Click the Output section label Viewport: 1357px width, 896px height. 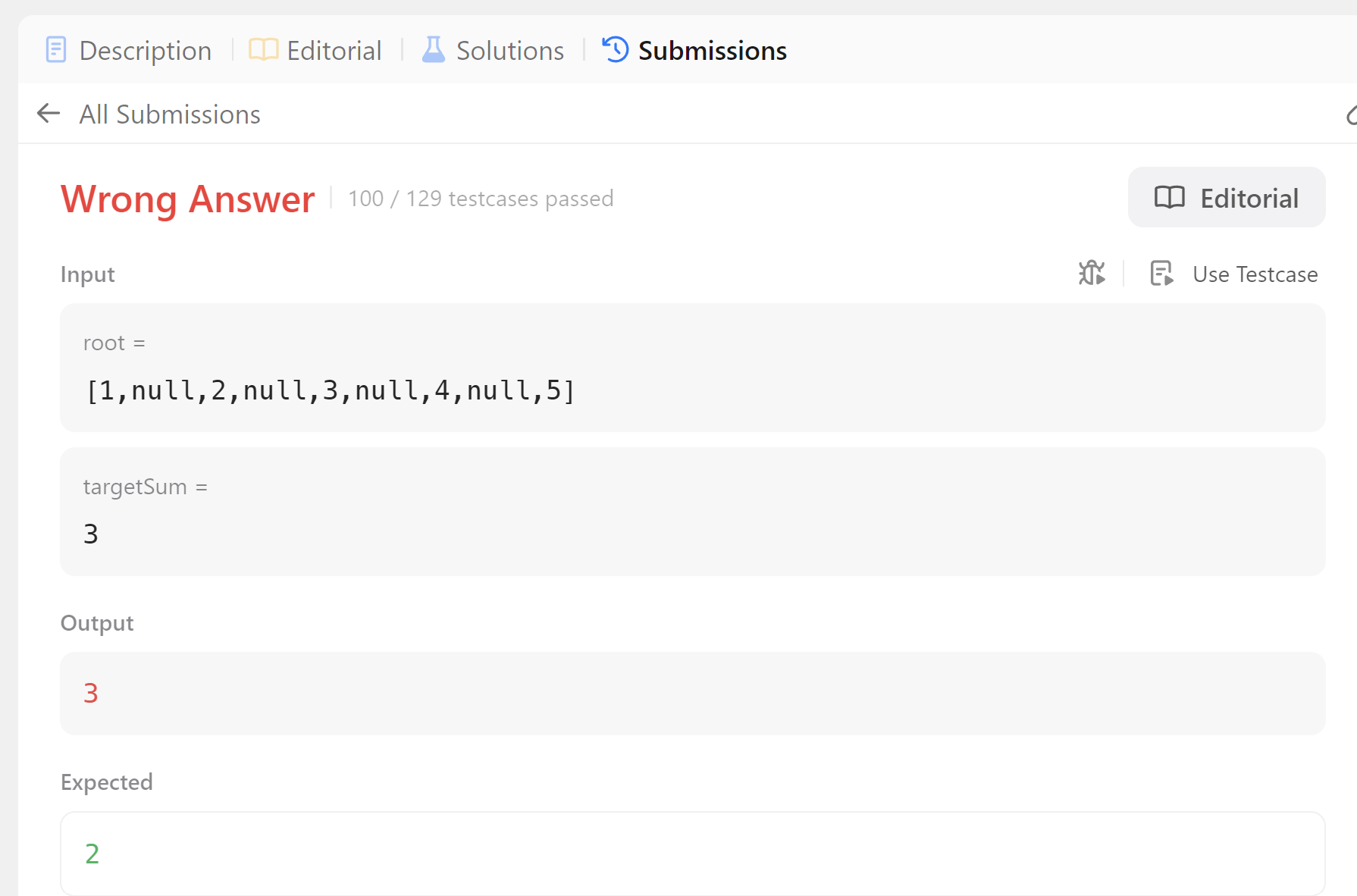tap(97, 623)
